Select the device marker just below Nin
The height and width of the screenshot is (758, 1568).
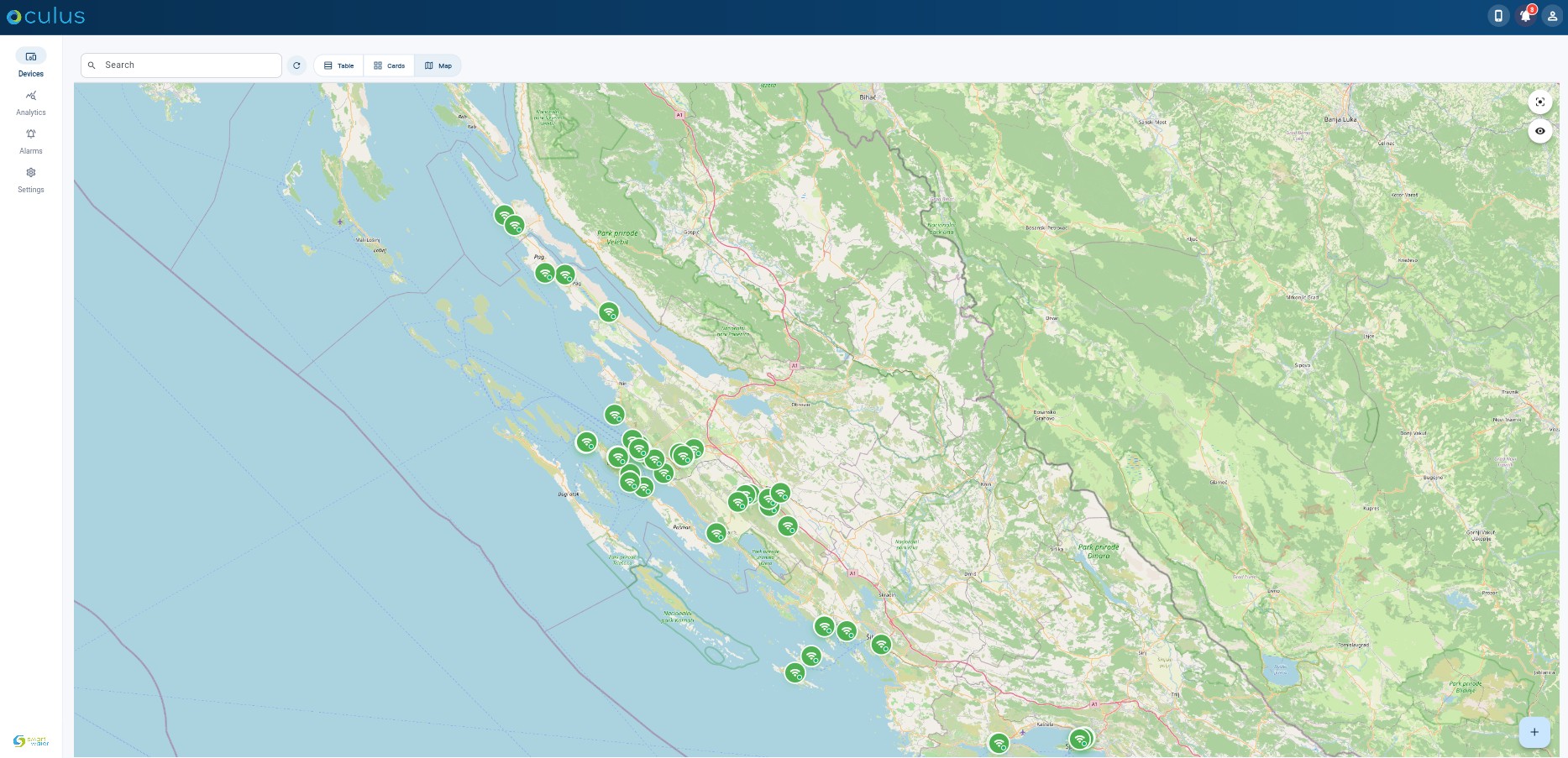[615, 415]
